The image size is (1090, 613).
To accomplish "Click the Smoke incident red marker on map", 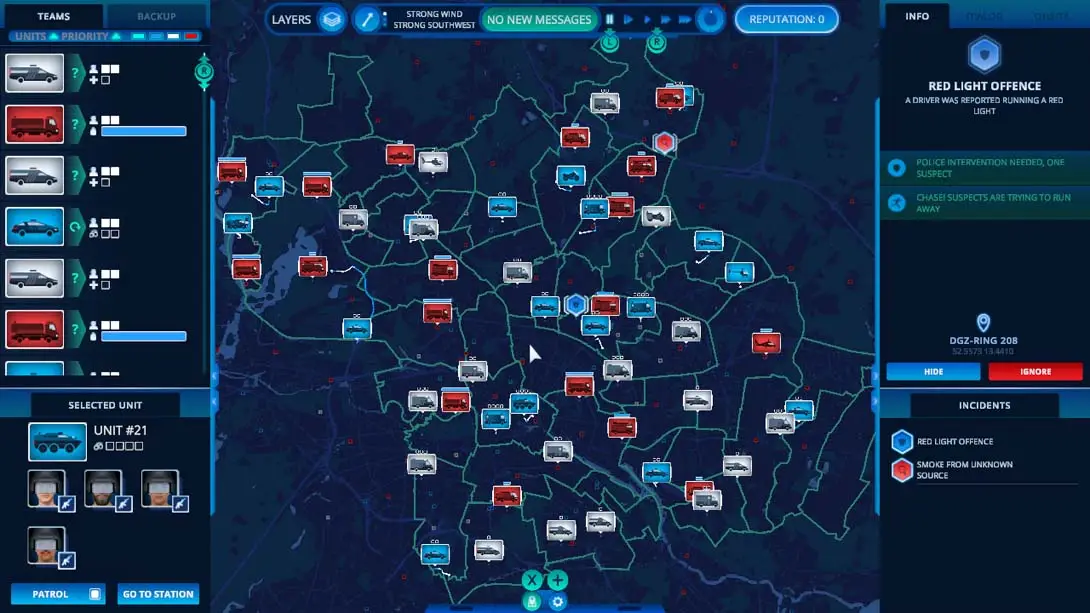I will 663,143.
